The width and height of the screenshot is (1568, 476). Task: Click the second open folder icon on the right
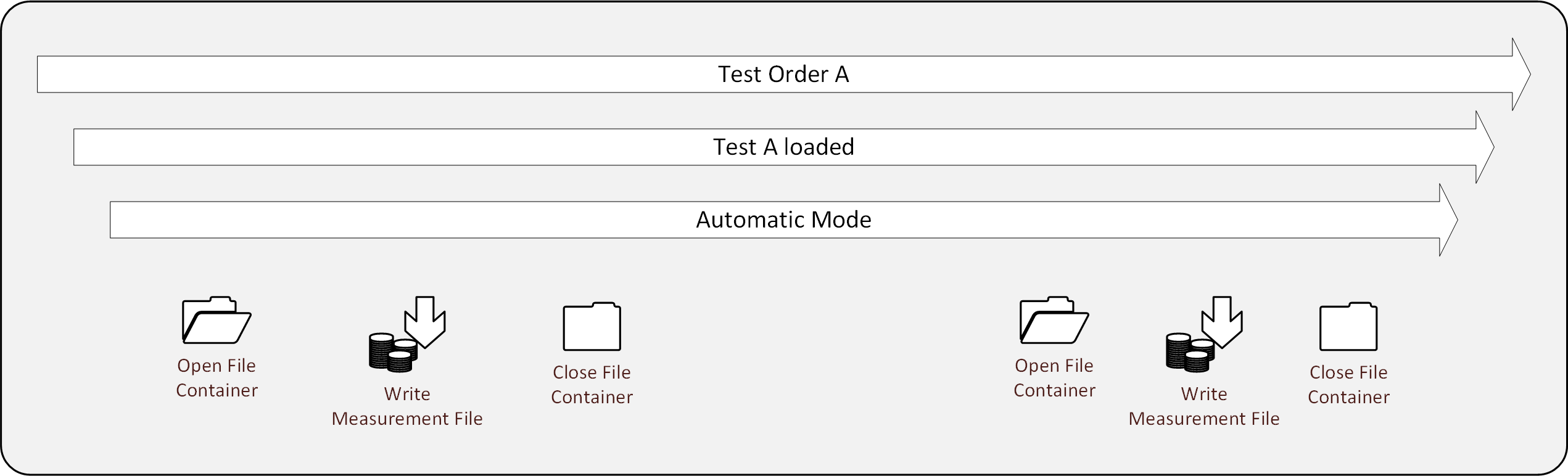1054,320
